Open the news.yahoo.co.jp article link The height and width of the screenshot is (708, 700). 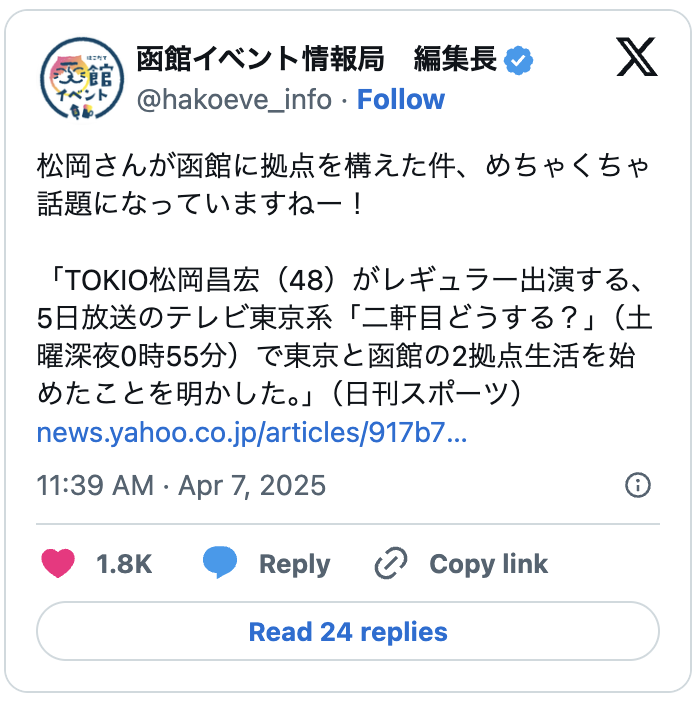[252, 434]
